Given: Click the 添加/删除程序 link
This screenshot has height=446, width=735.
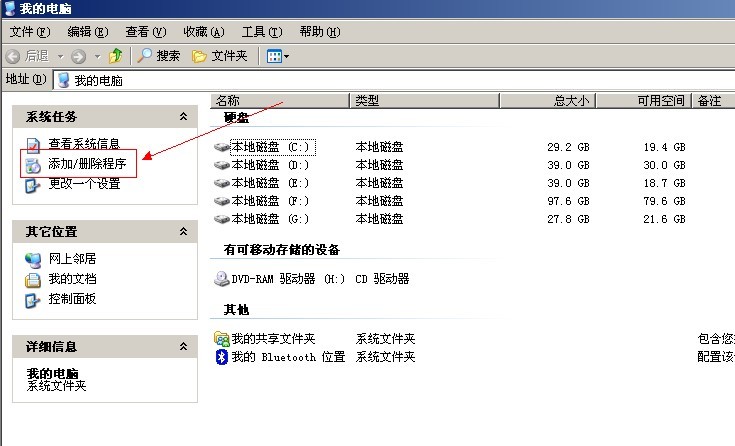Looking at the screenshot, I should point(87,163).
